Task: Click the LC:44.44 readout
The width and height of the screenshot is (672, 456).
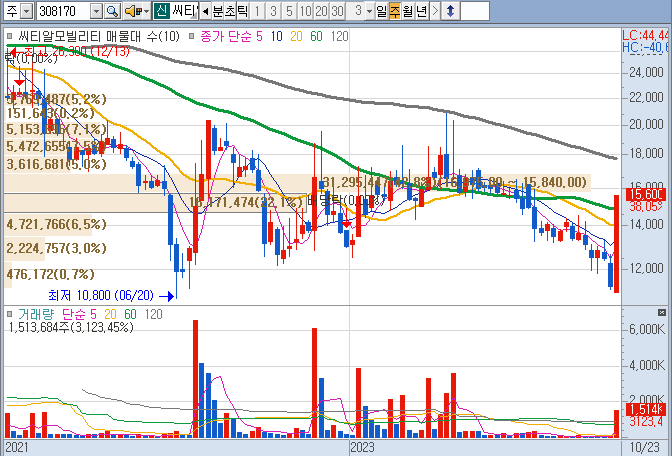Action: point(645,35)
